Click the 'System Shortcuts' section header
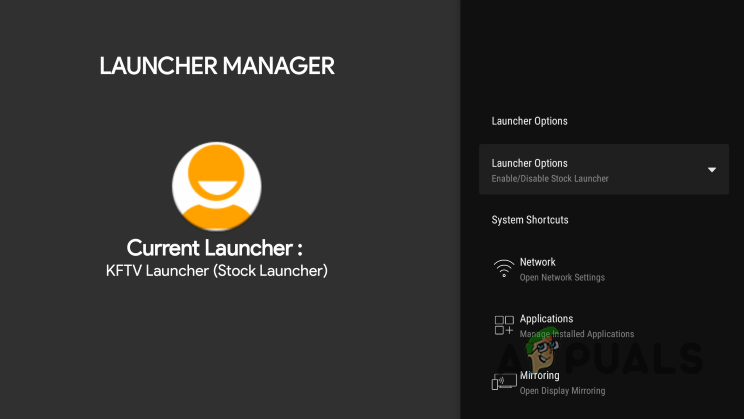The width and height of the screenshot is (744, 419). (530, 220)
